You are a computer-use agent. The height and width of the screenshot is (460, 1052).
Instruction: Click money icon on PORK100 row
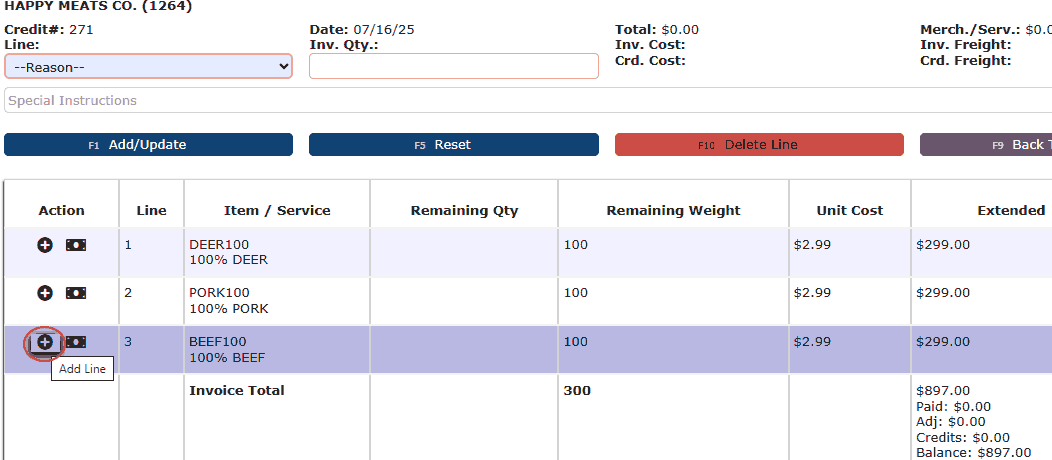(x=76, y=293)
